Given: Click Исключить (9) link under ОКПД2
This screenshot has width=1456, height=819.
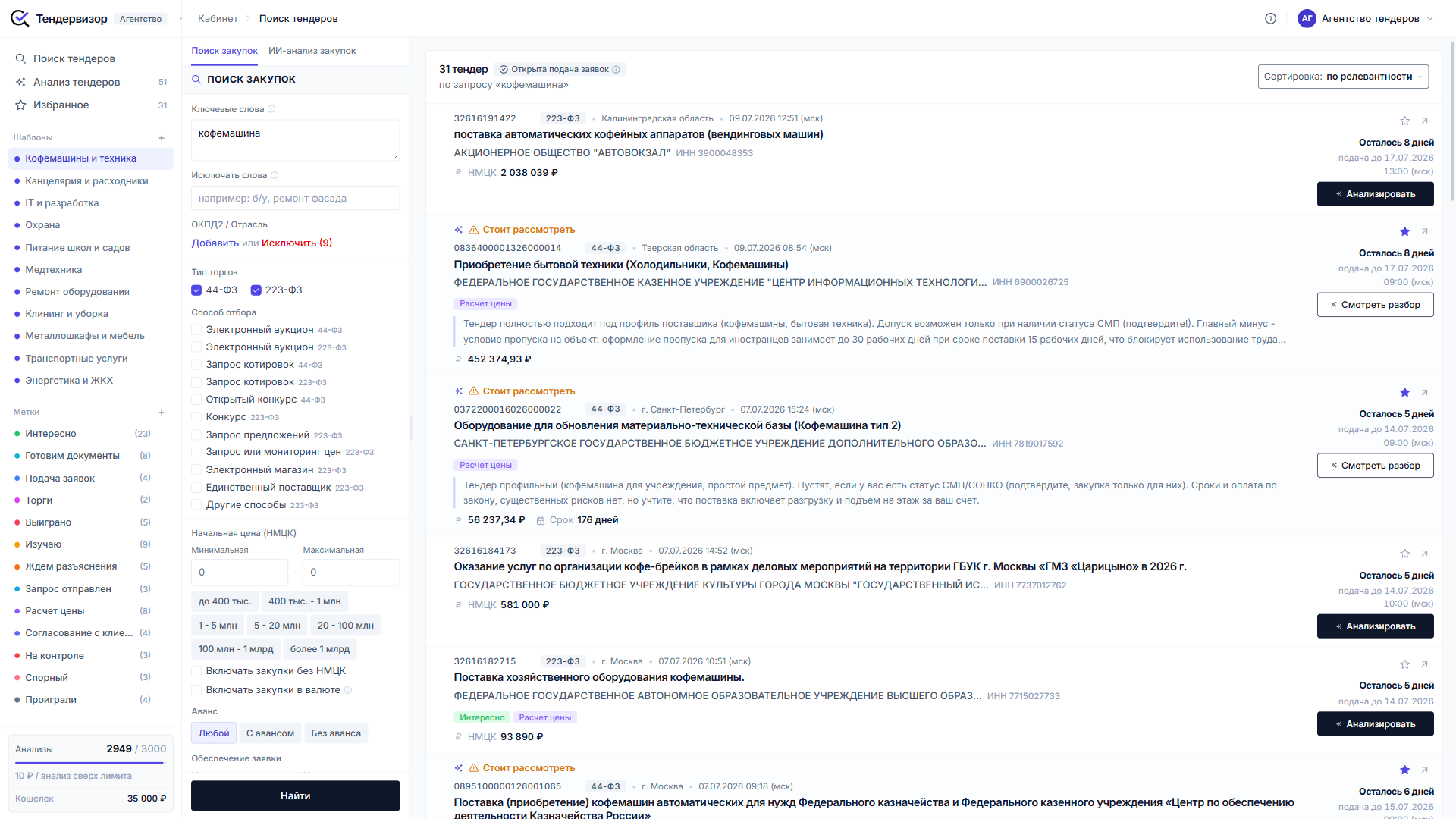Looking at the screenshot, I should (297, 243).
